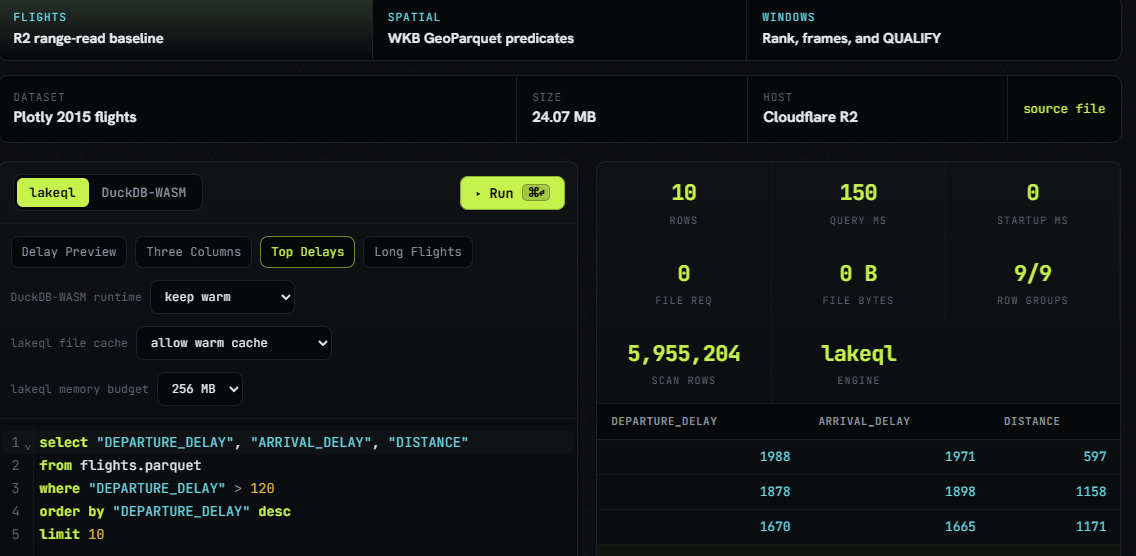
Task: Click the arrival delay cell 1971
Action: [x=960, y=457]
